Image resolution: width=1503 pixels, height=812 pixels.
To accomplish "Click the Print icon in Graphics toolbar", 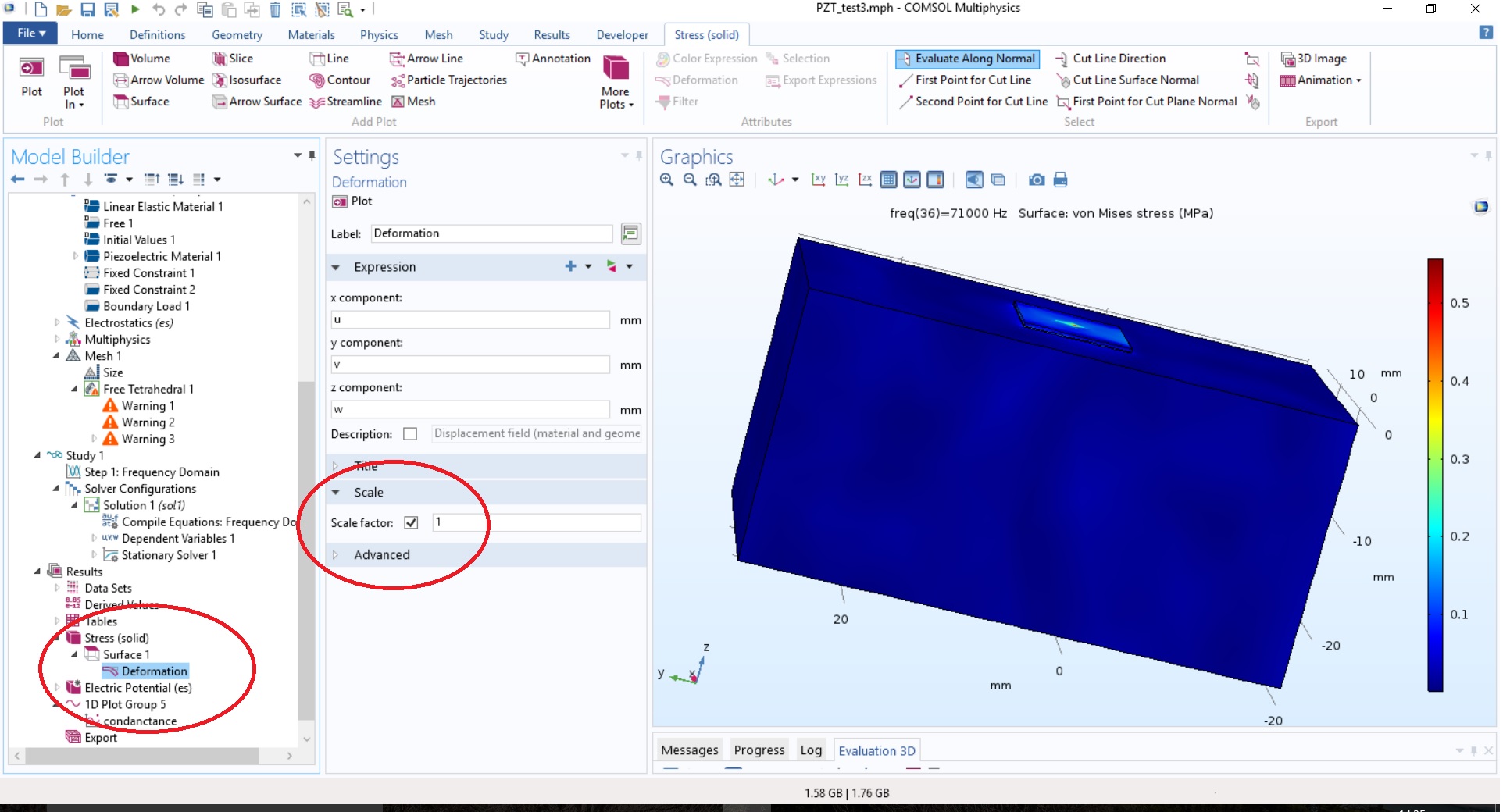I will click(1060, 180).
